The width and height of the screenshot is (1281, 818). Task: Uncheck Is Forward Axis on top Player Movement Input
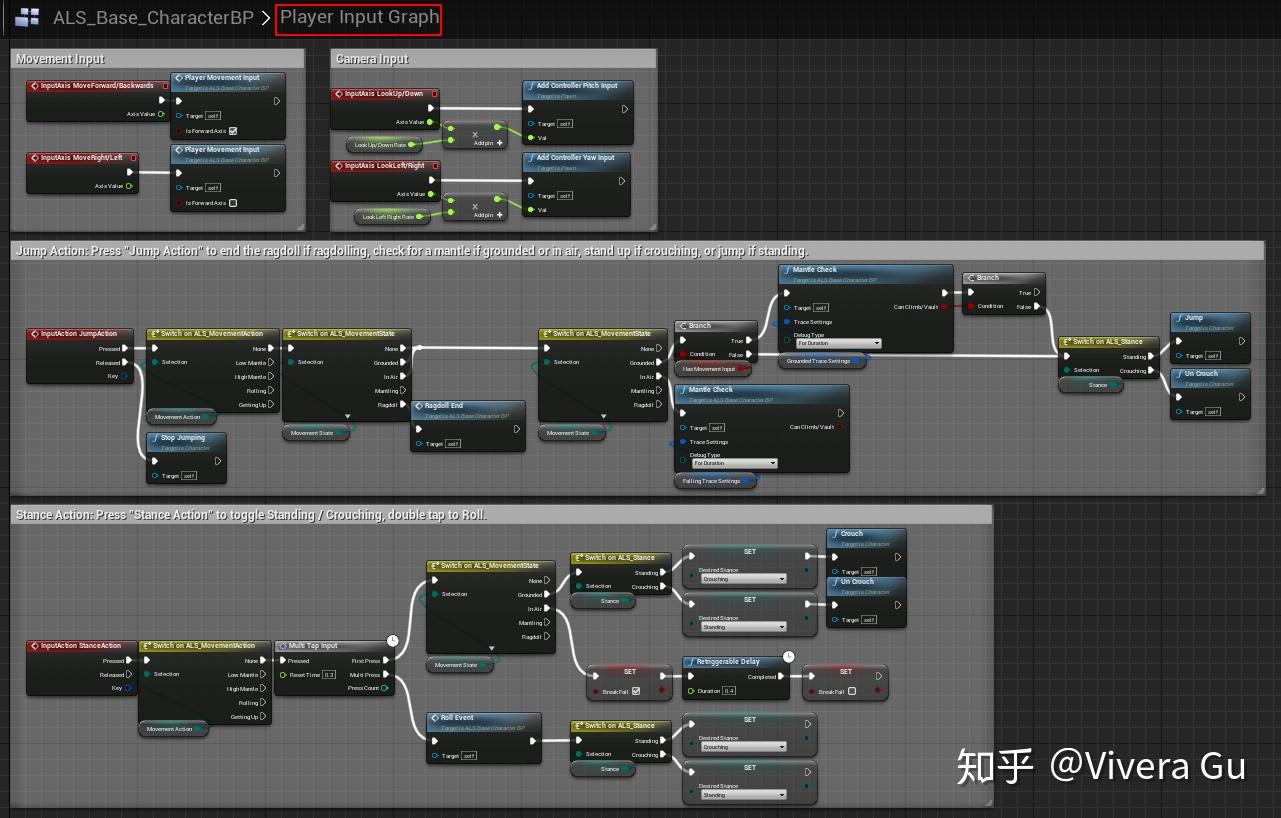point(233,131)
